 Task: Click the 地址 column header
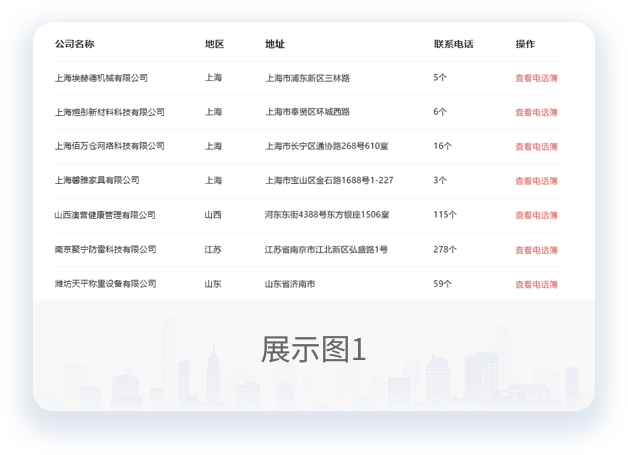(275, 44)
